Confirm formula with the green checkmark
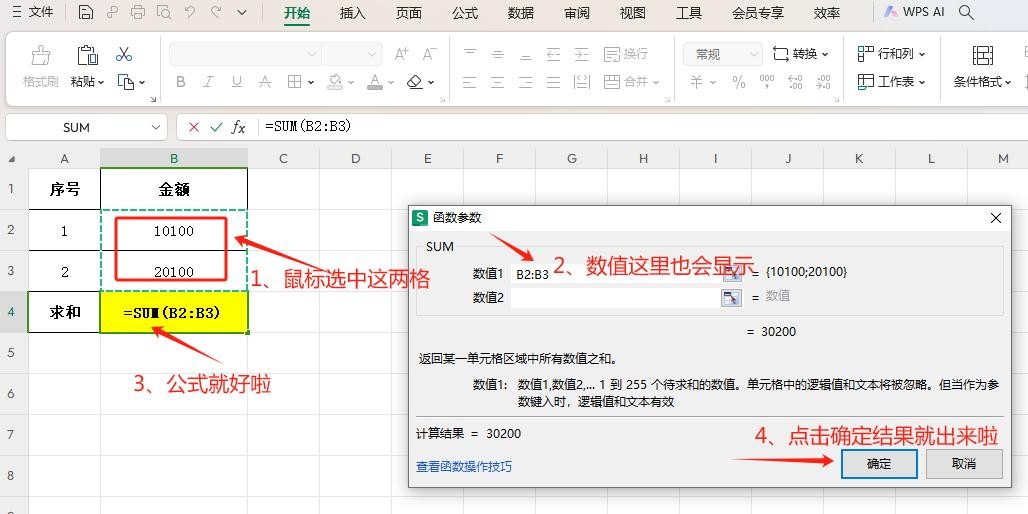 (x=215, y=127)
